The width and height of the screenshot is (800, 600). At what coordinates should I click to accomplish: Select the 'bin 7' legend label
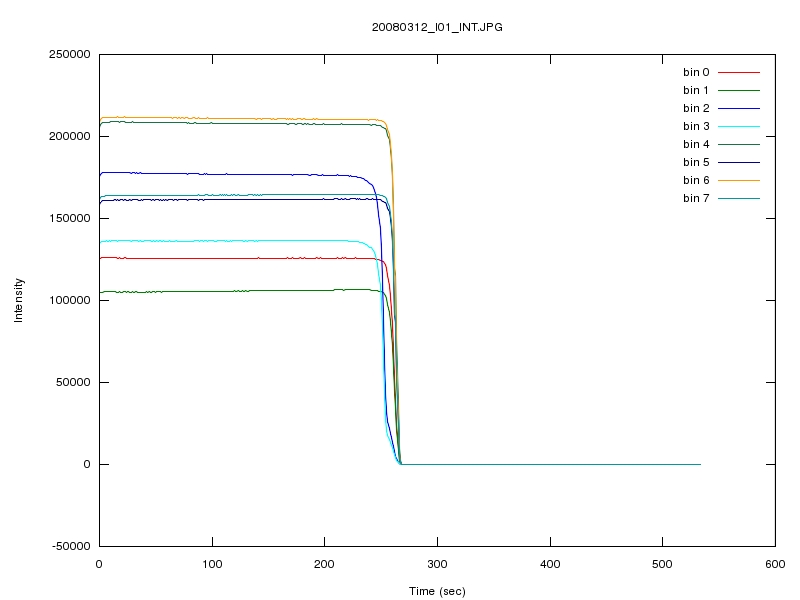(696, 198)
